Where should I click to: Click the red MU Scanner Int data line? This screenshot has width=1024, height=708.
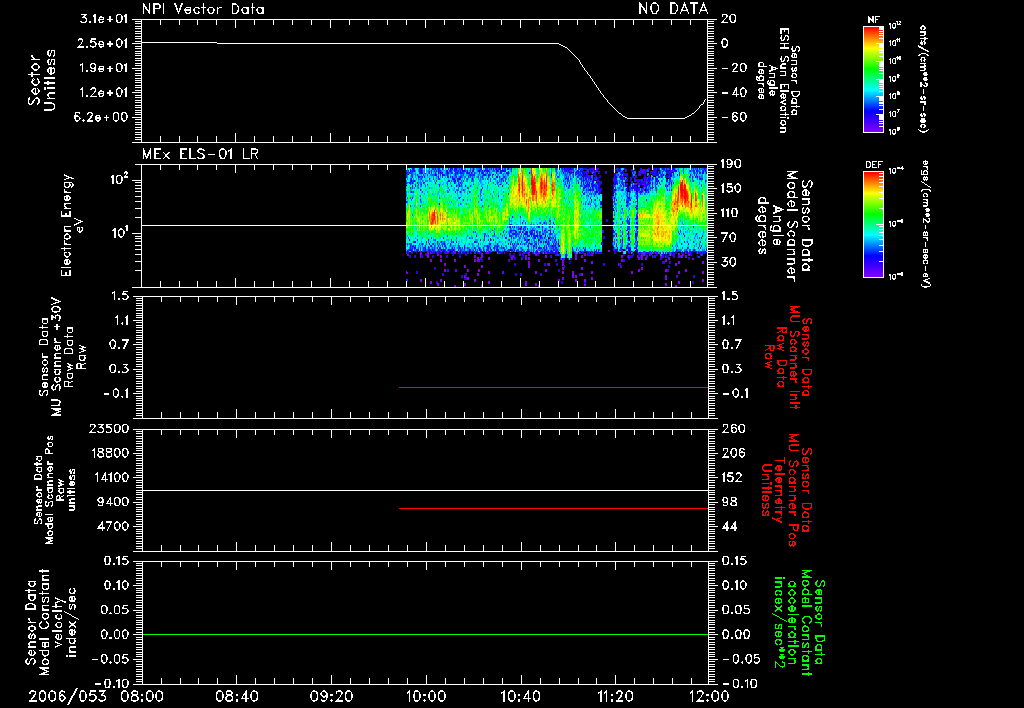pyautogui.click(x=553, y=387)
